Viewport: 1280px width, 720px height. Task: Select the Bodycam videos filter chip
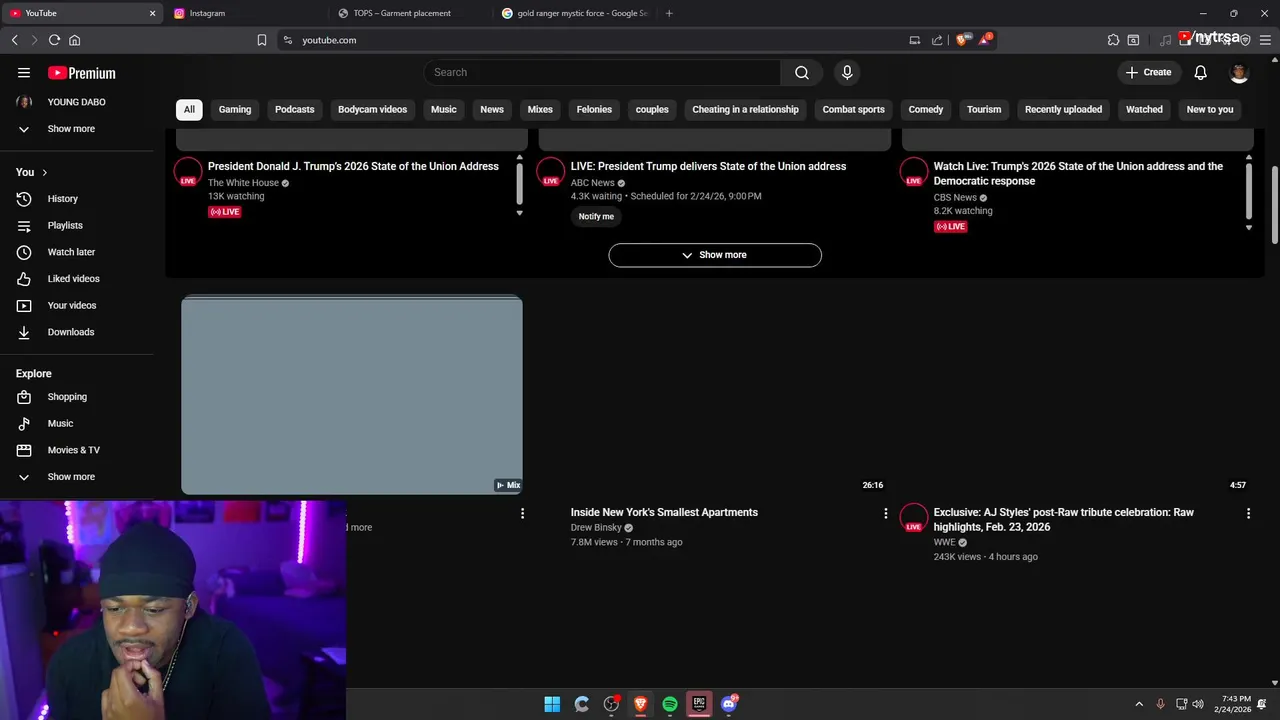pyautogui.click(x=372, y=109)
